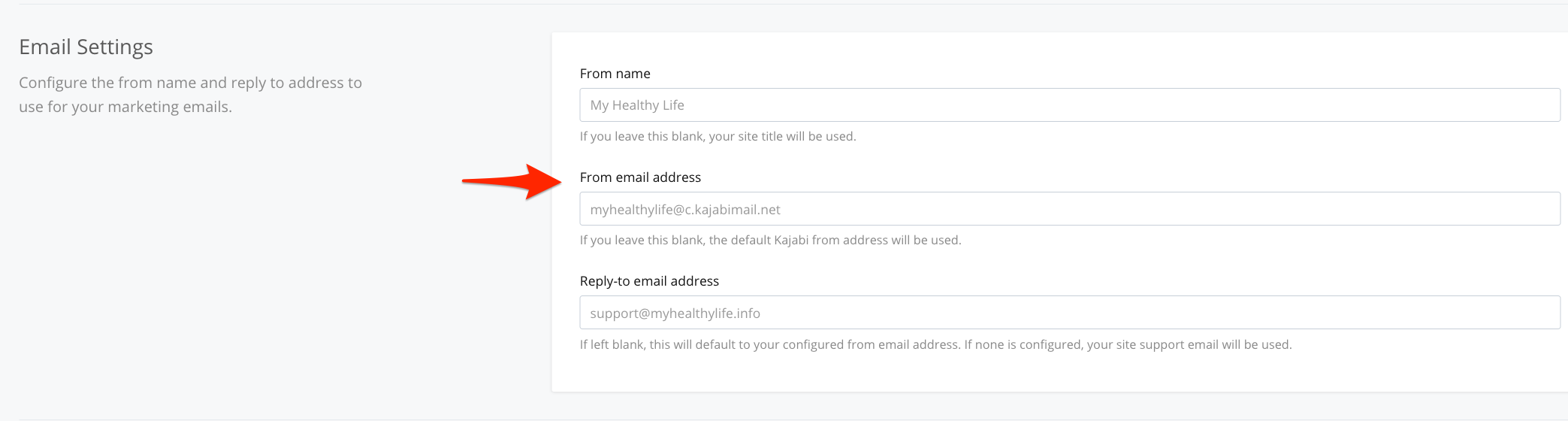Click the "From email address" field label

coord(640,177)
